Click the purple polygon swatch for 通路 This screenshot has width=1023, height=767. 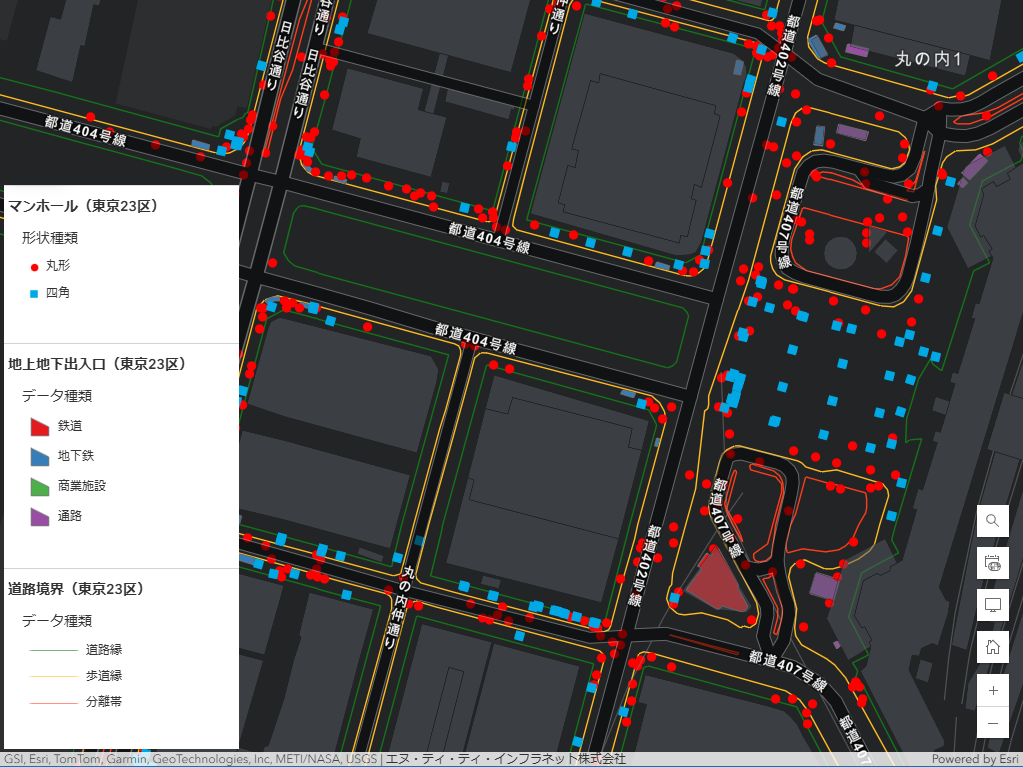pos(40,517)
